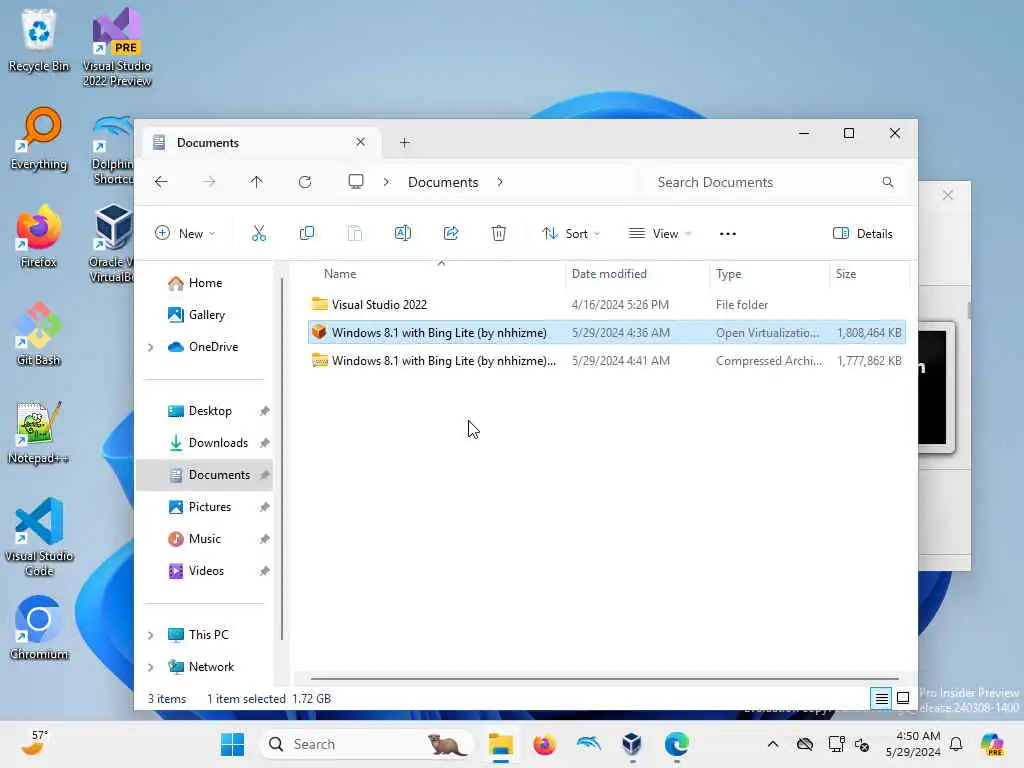The height and width of the screenshot is (768, 1024).
Task: Open the notification bell in taskbar
Action: point(956,744)
